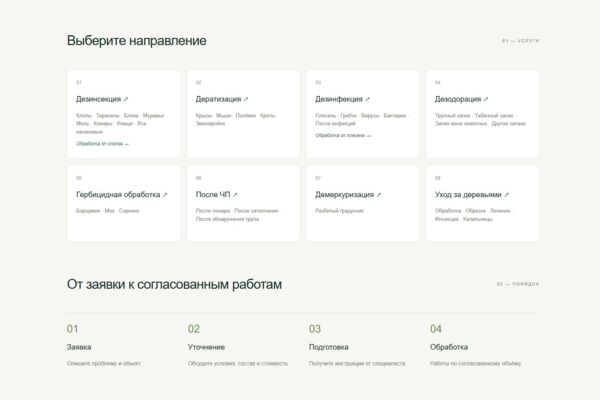600x400 pixels.
Task: Click the Подготовка step title
Action: [328, 347]
